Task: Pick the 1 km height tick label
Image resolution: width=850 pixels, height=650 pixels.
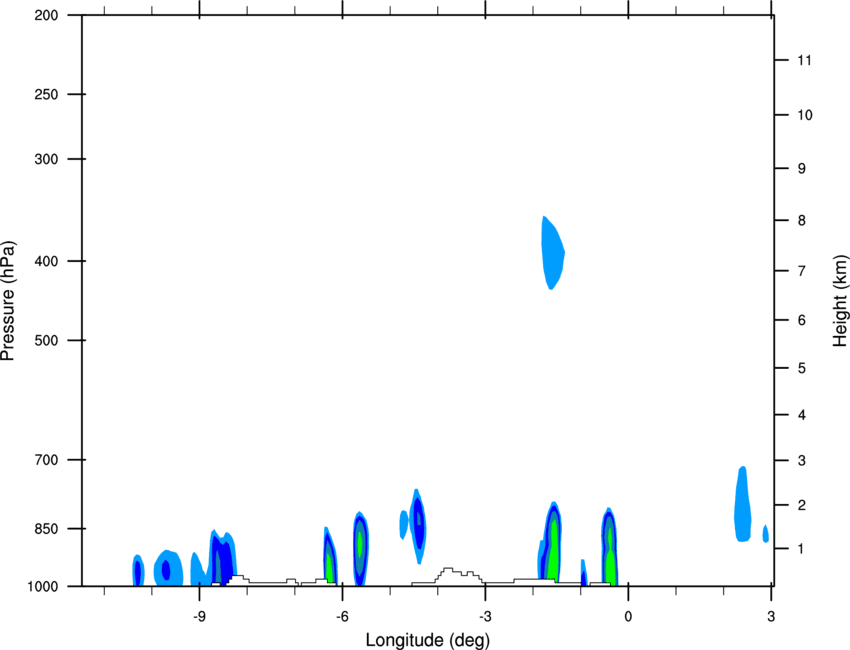Action: [x=802, y=549]
